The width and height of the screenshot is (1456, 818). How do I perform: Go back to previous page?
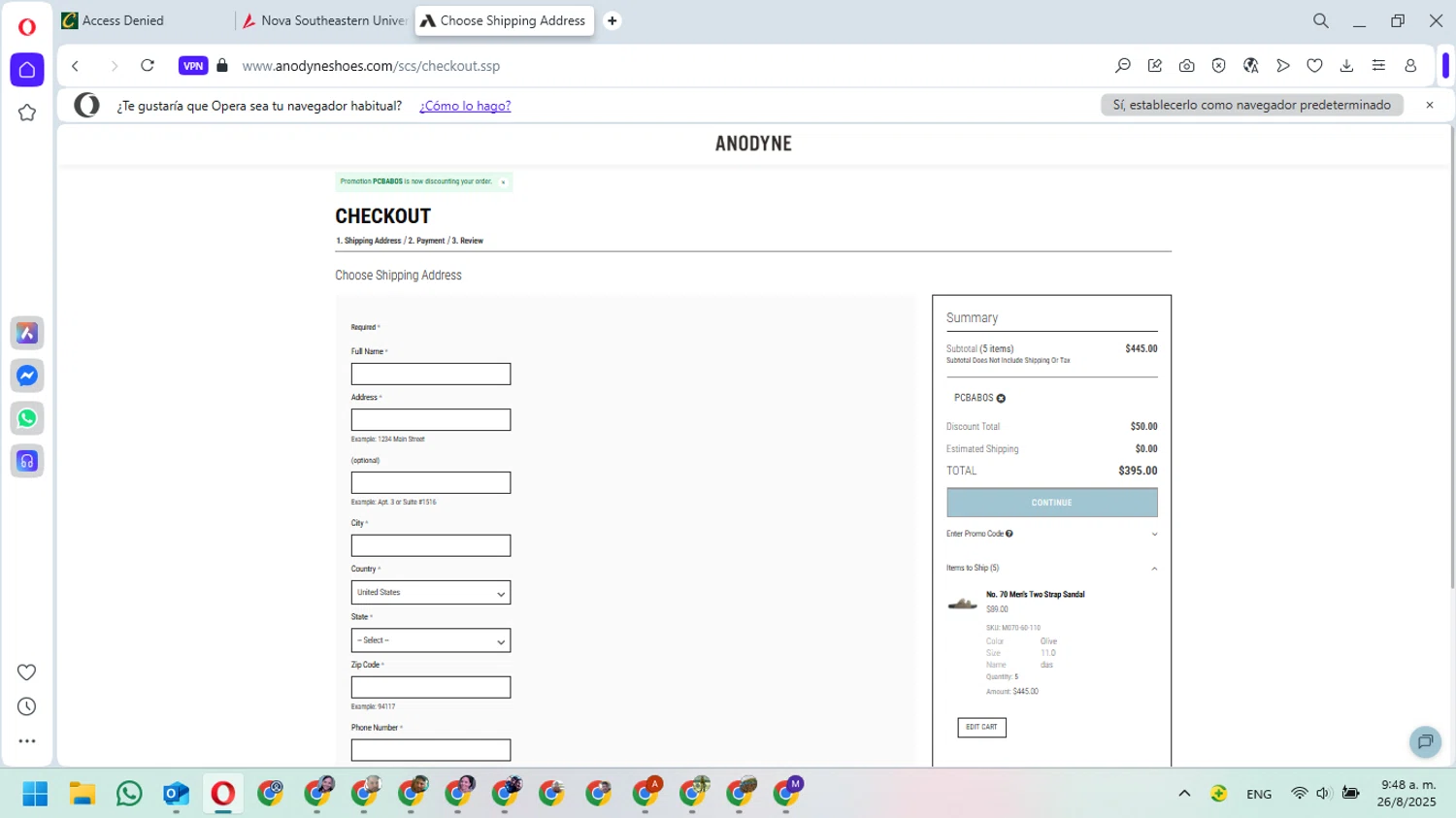click(x=76, y=66)
